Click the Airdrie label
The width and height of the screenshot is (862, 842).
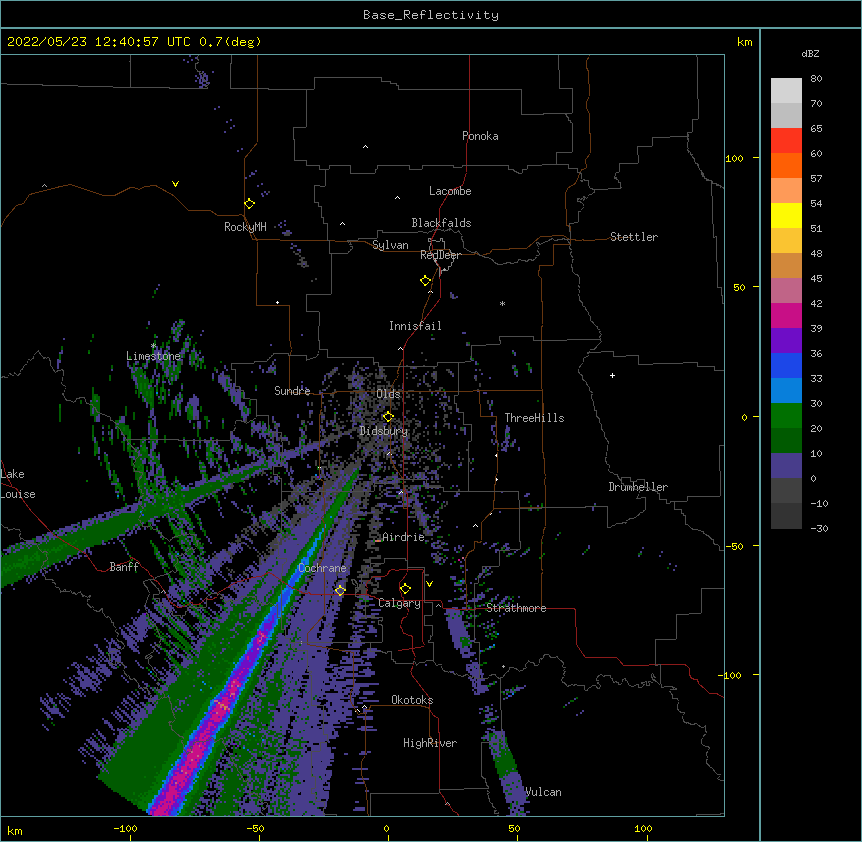point(403,537)
